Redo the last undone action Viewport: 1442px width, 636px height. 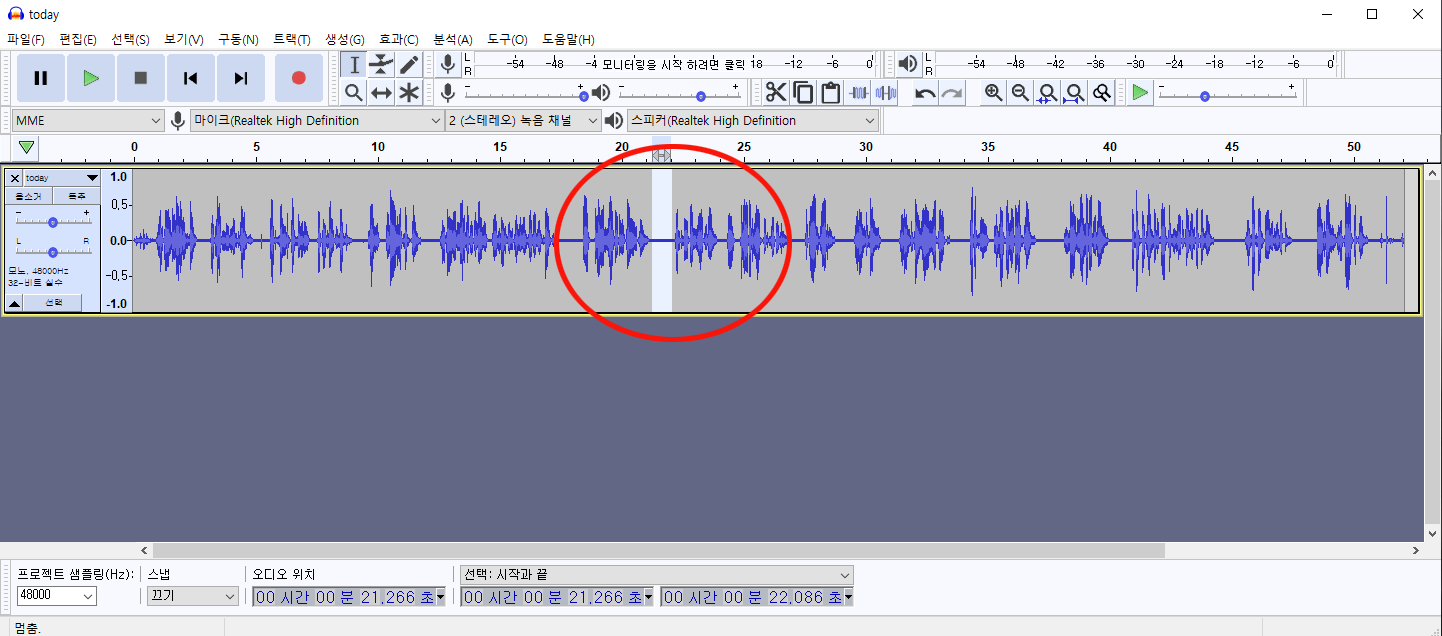coord(952,93)
